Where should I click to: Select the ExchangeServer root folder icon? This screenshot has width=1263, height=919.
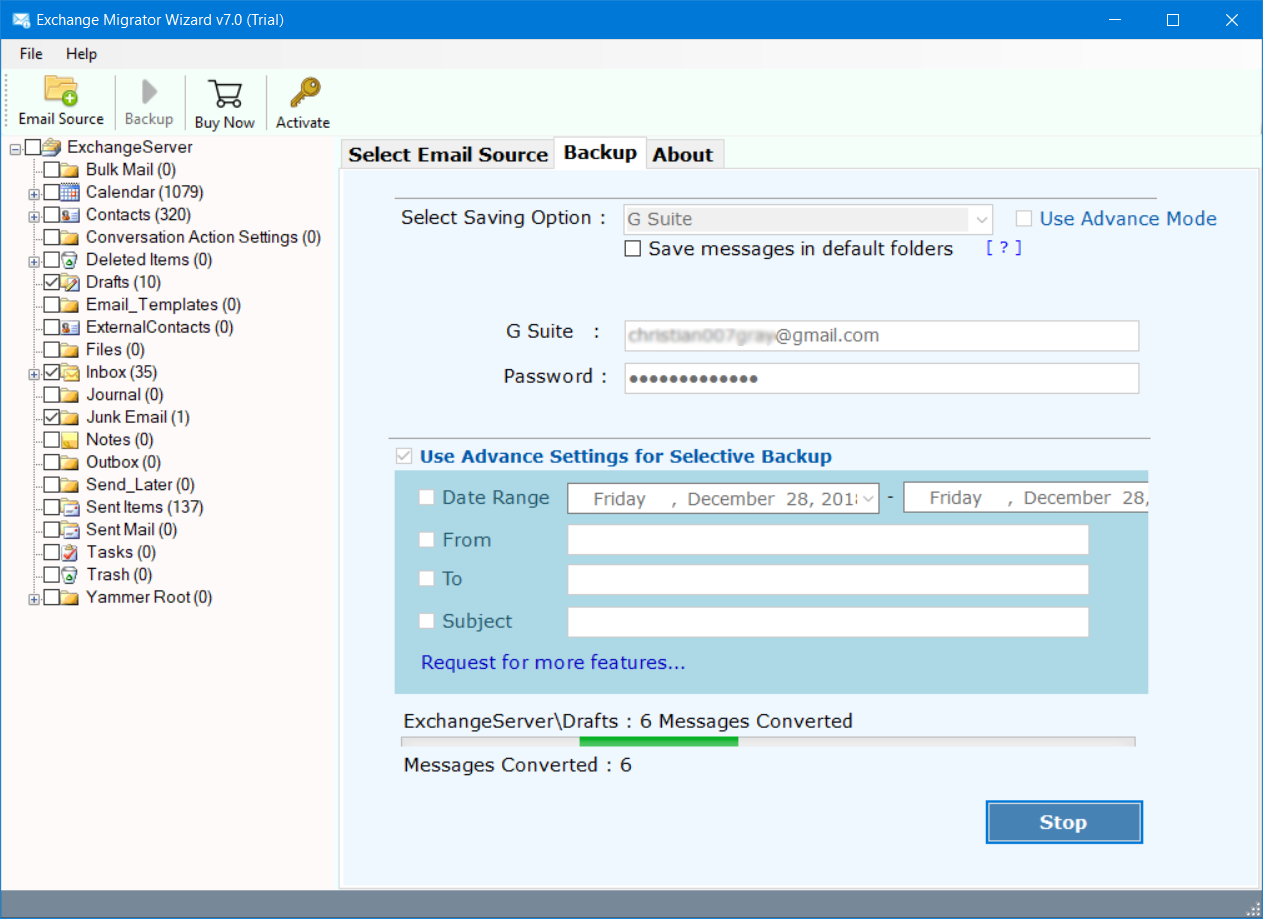tap(52, 147)
